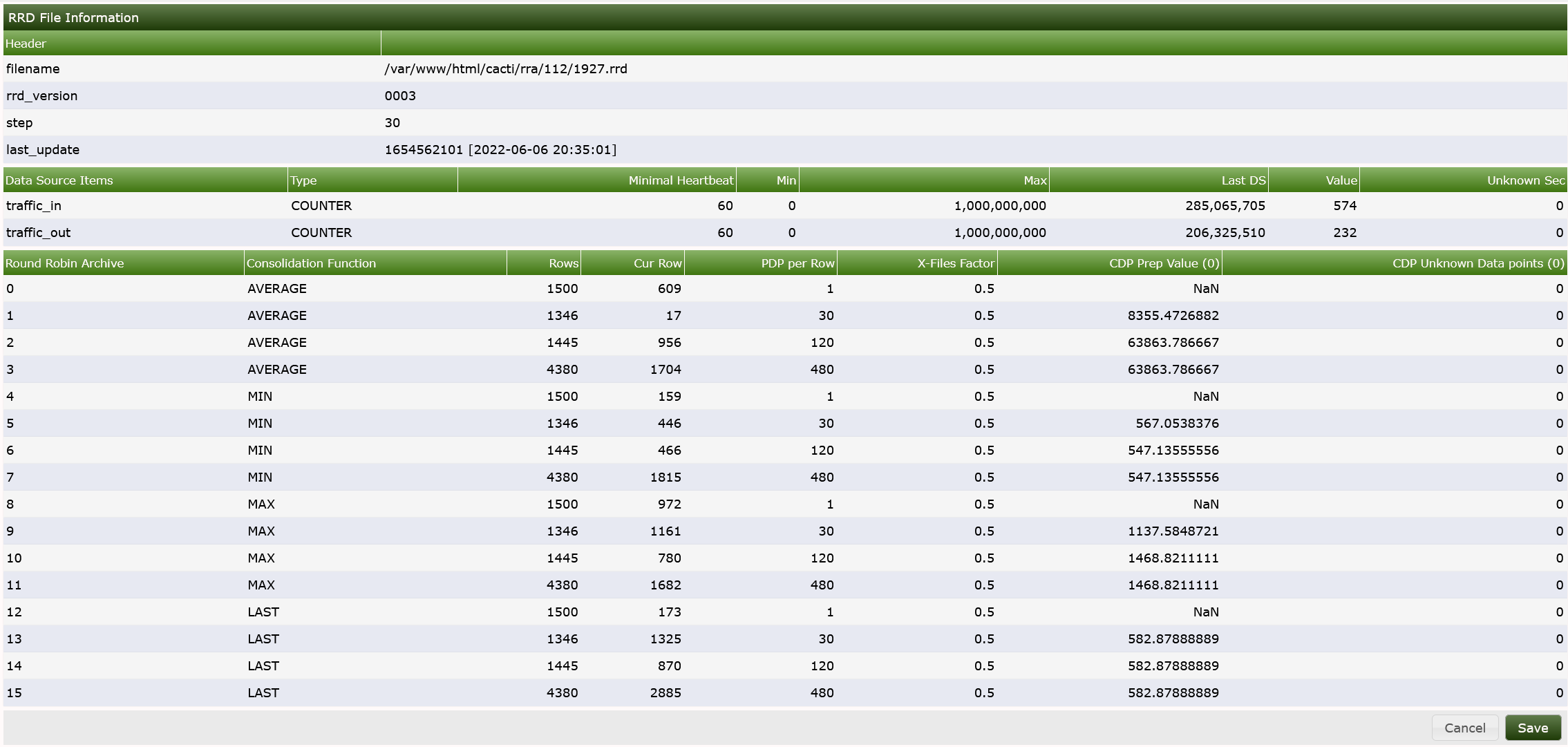1568x747 pixels.
Task: Click the step value 30
Action: [x=393, y=123]
